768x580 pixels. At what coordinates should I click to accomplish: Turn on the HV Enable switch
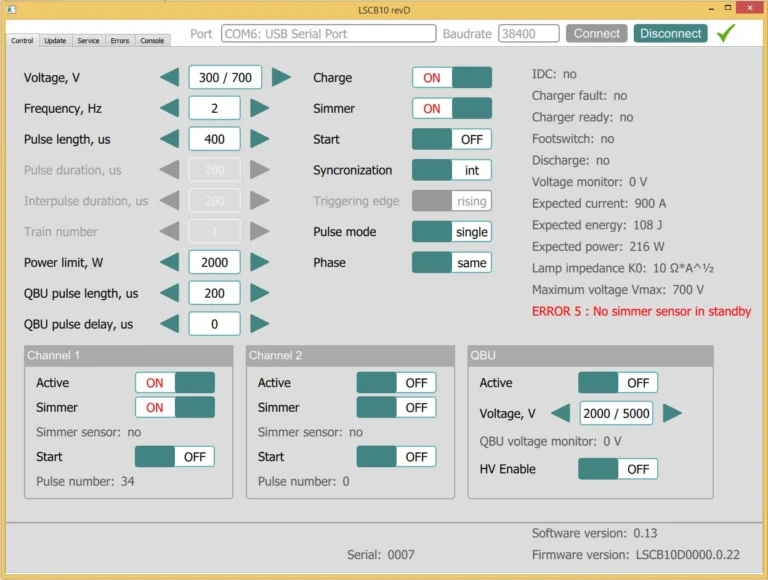pos(618,469)
